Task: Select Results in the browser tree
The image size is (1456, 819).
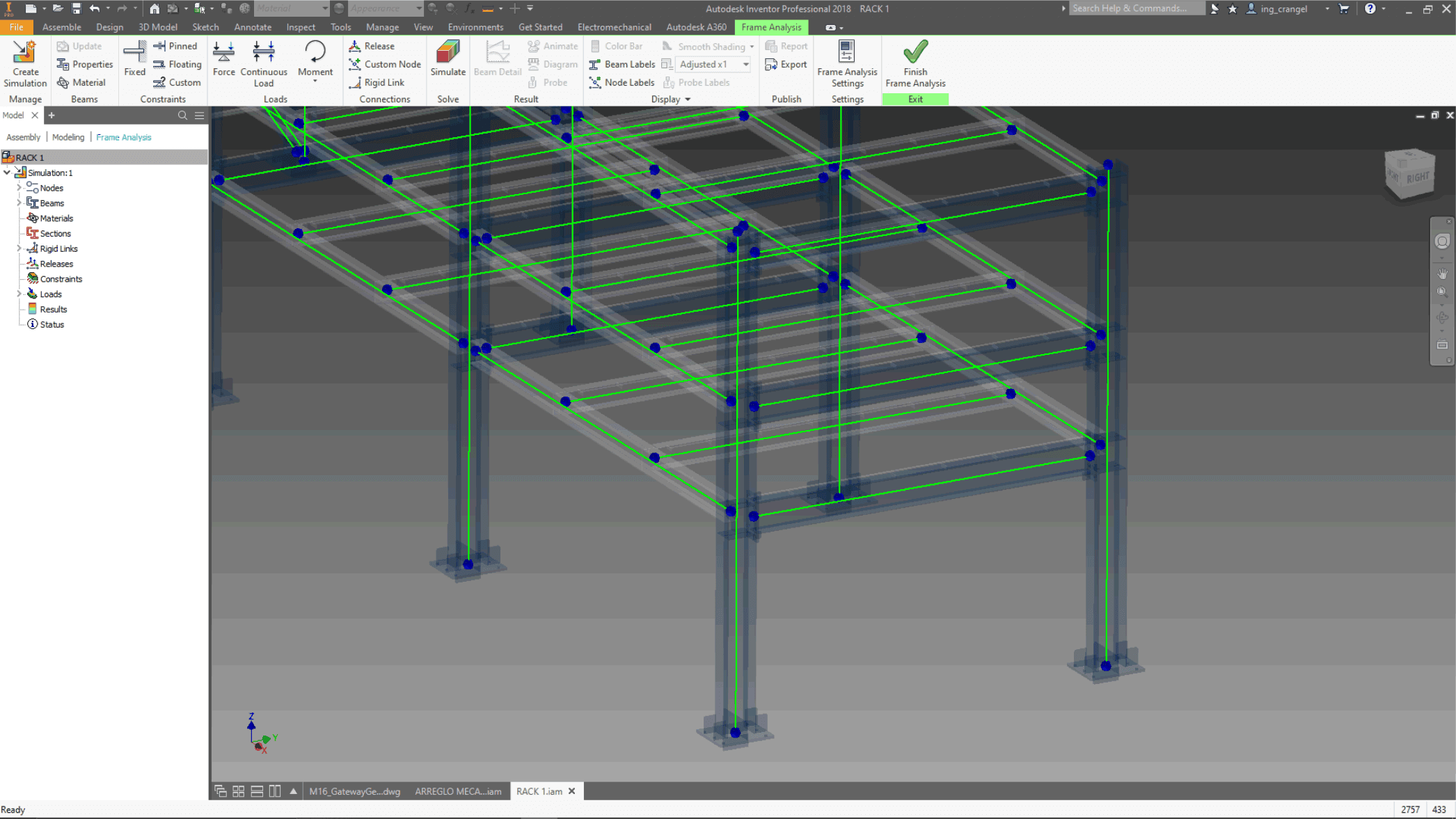Action: coord(53,310)
